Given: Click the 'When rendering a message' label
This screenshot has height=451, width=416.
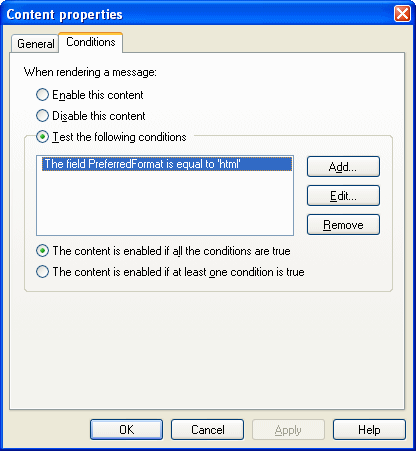Looking at the screenshot, I should [90, 72].
